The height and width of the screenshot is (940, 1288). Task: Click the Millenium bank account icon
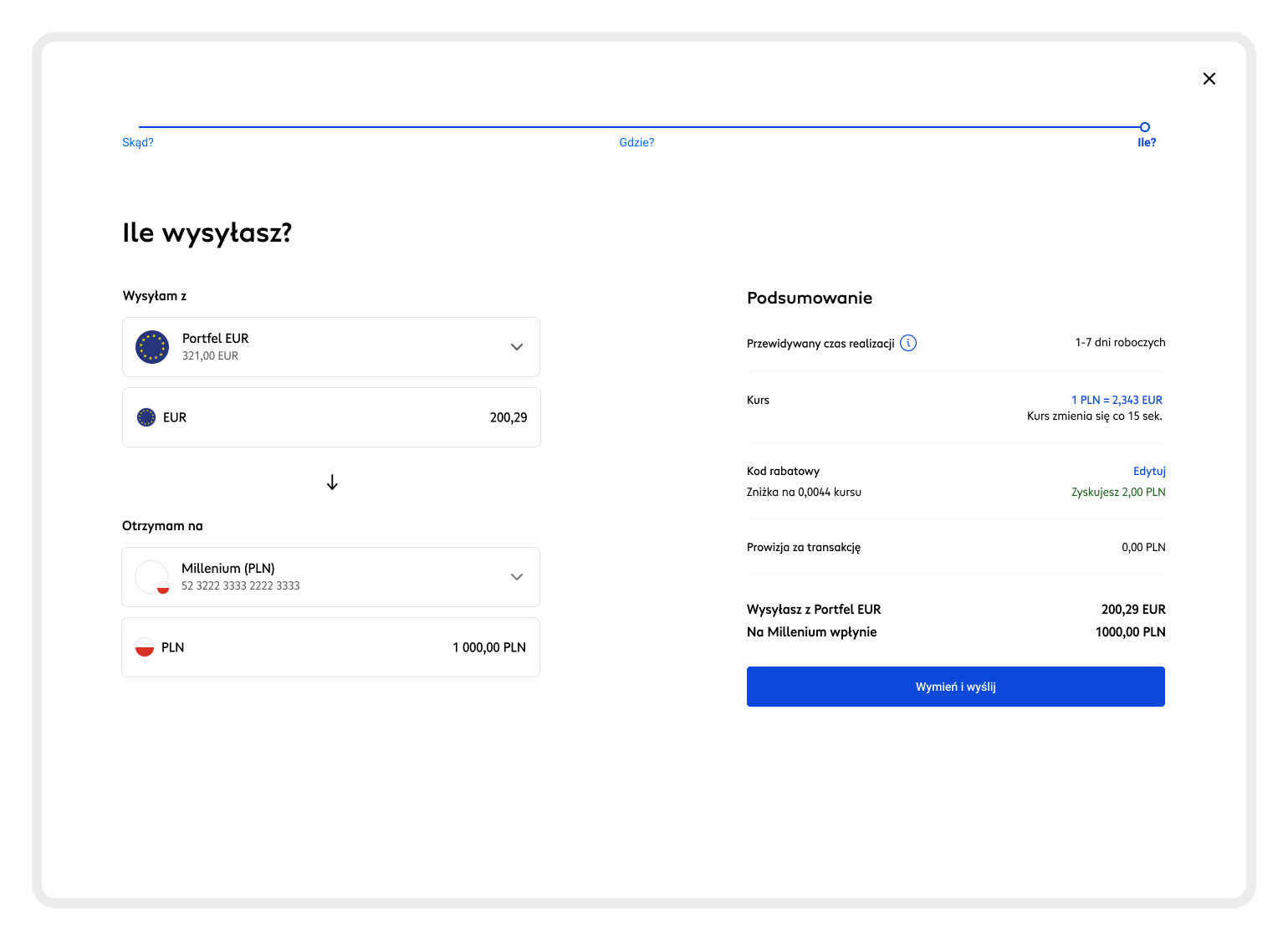pos(152,577)
